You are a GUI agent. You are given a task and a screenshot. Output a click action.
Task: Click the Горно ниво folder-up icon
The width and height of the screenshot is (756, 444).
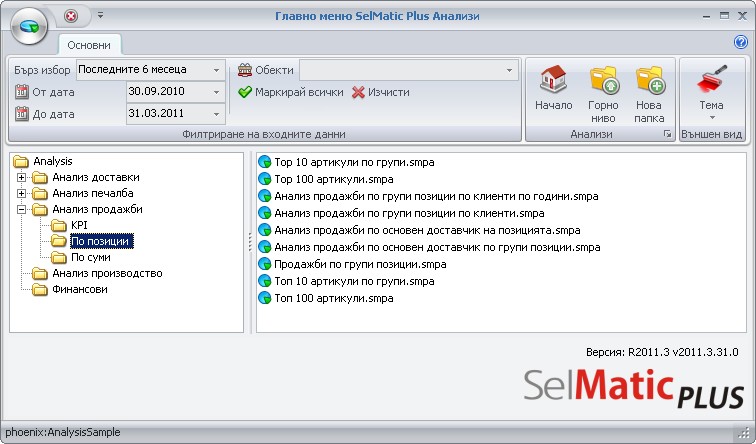604,80
